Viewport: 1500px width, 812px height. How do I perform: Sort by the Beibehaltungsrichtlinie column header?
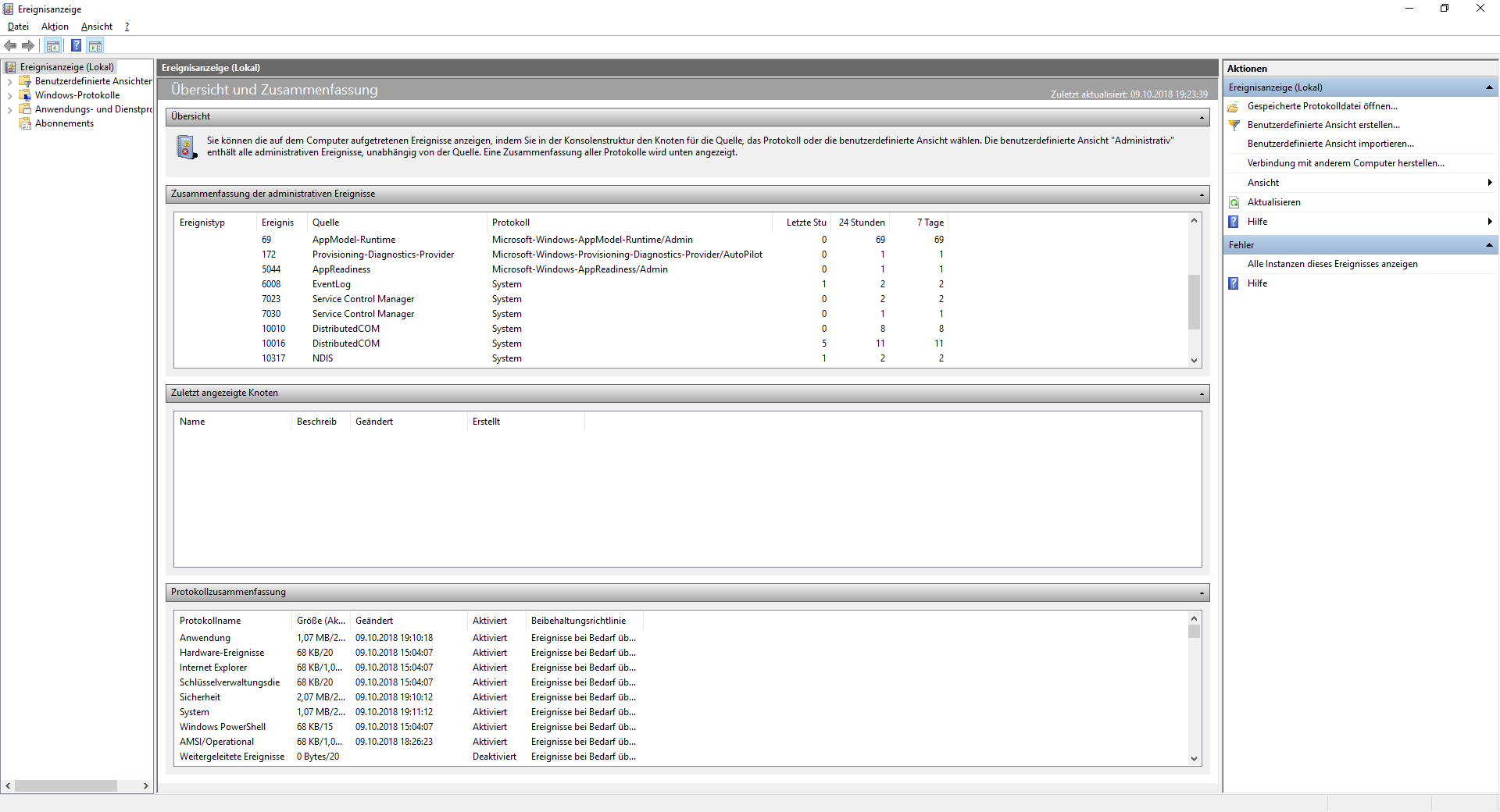point(584,621)
